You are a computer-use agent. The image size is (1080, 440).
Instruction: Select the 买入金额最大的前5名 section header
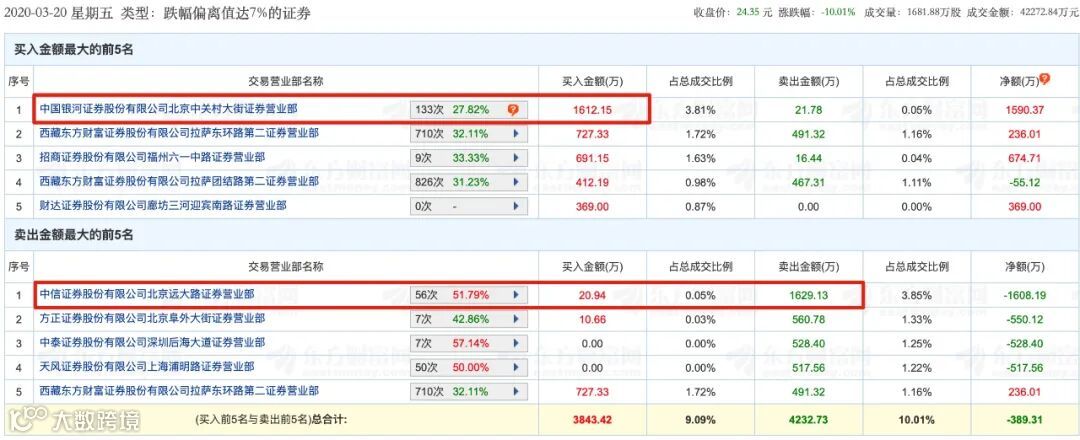[x=74, y=50]
